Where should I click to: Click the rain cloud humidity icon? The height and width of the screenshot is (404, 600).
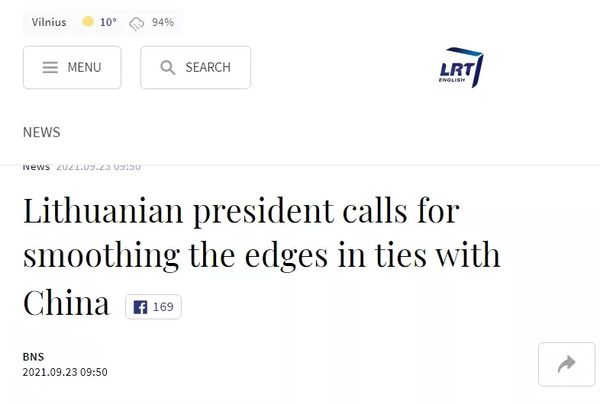click(137, 22)
